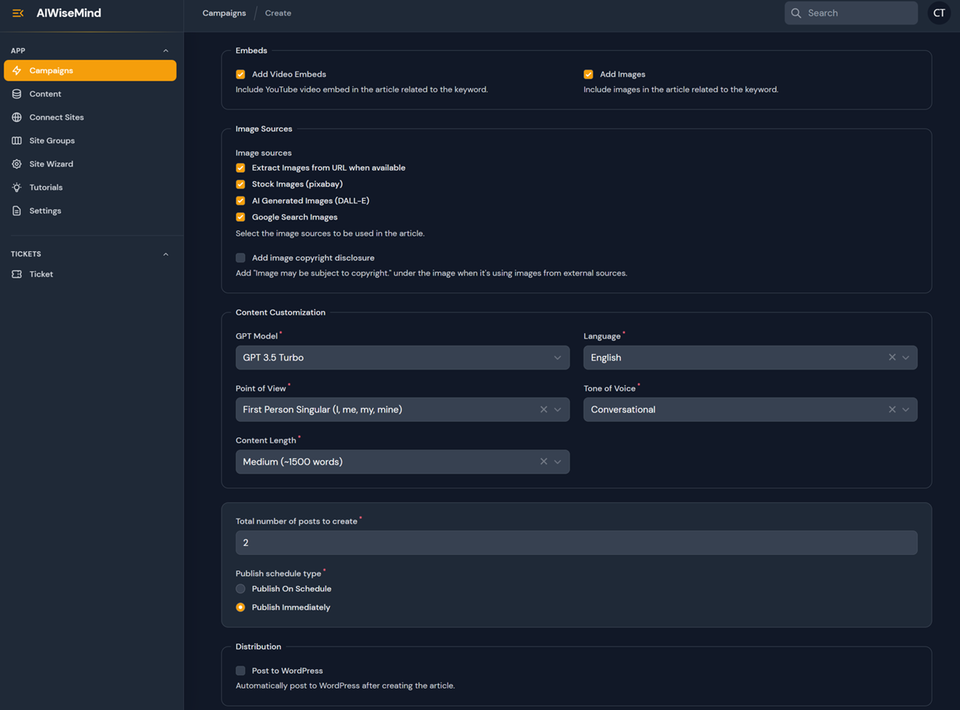
Task: Open the Language dropdown arrow
Action: 906,357
